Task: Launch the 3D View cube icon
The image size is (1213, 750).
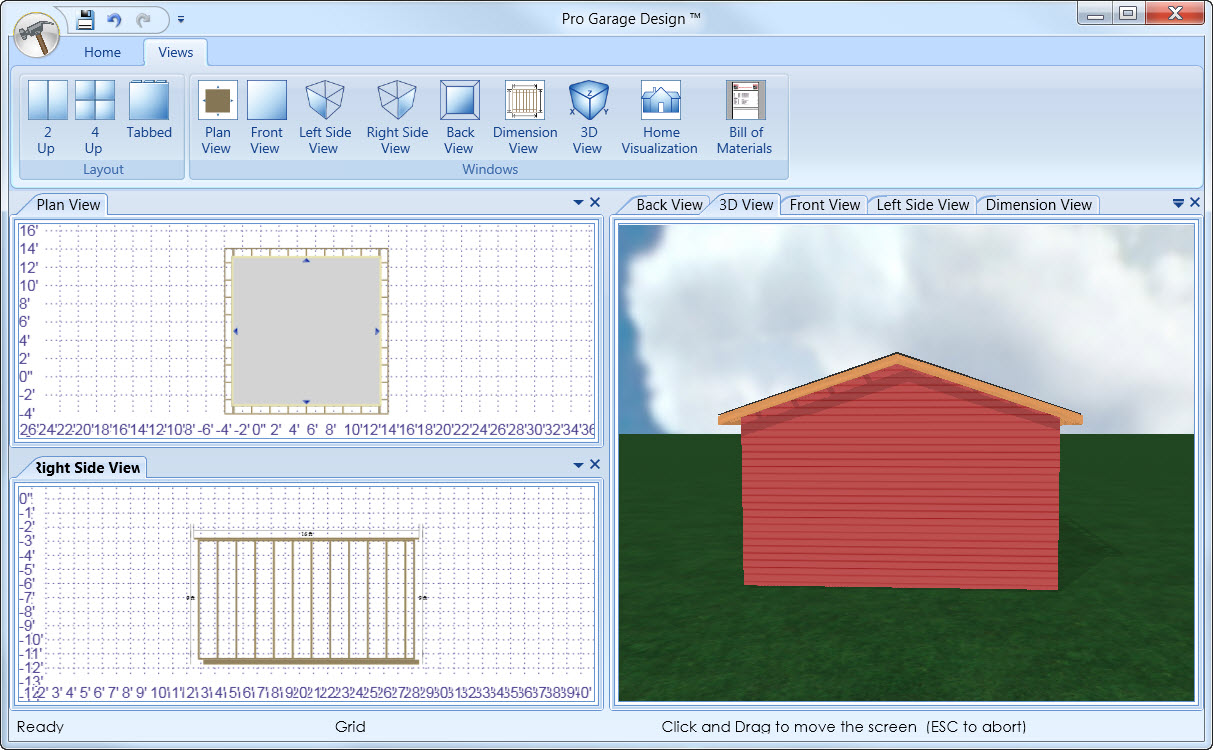Action: pos(588,101)
